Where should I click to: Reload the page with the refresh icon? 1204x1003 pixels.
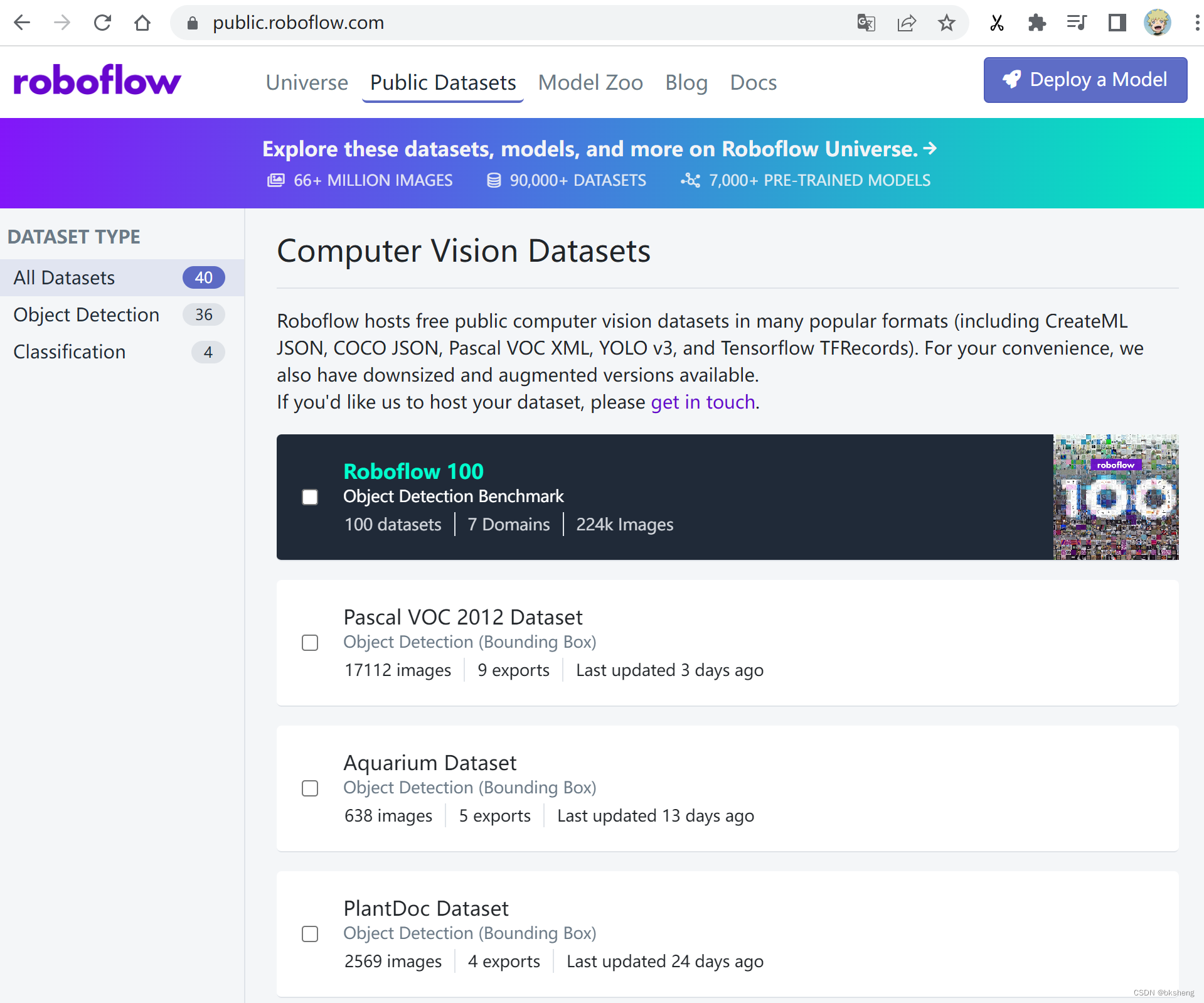(x=102, y=23)
